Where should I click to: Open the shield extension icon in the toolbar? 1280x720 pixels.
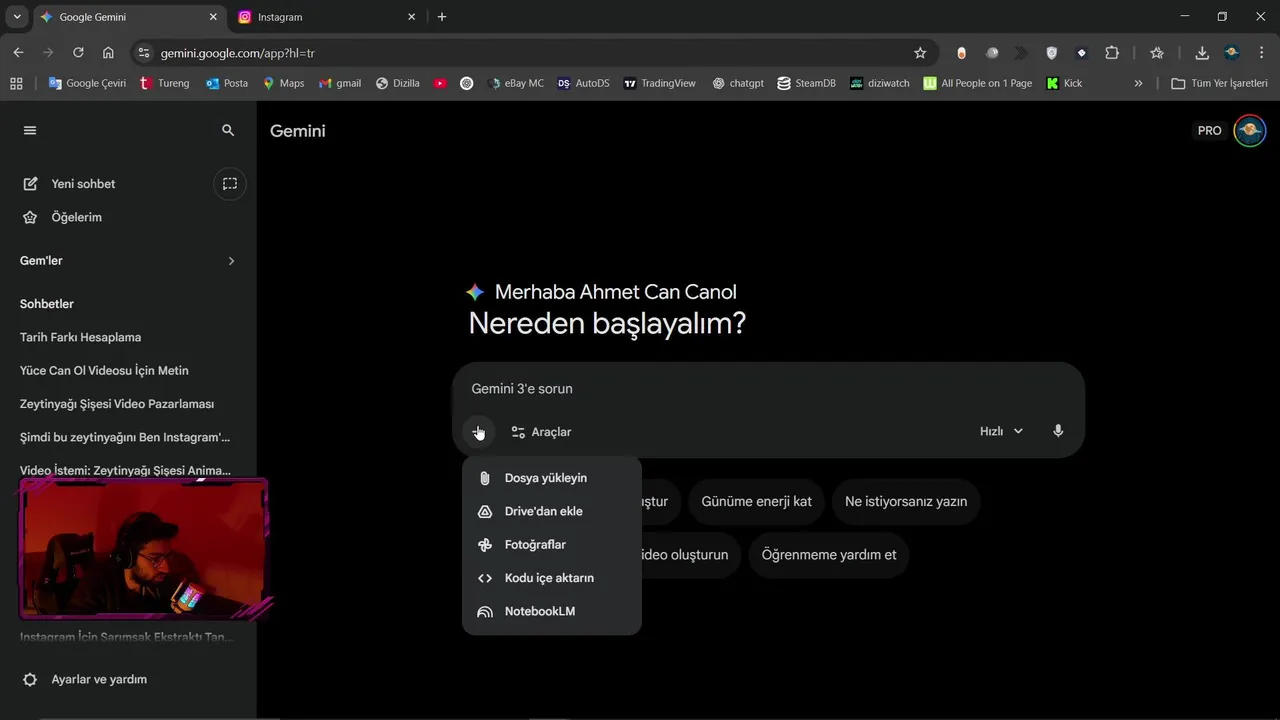(x=1051, y=53)
